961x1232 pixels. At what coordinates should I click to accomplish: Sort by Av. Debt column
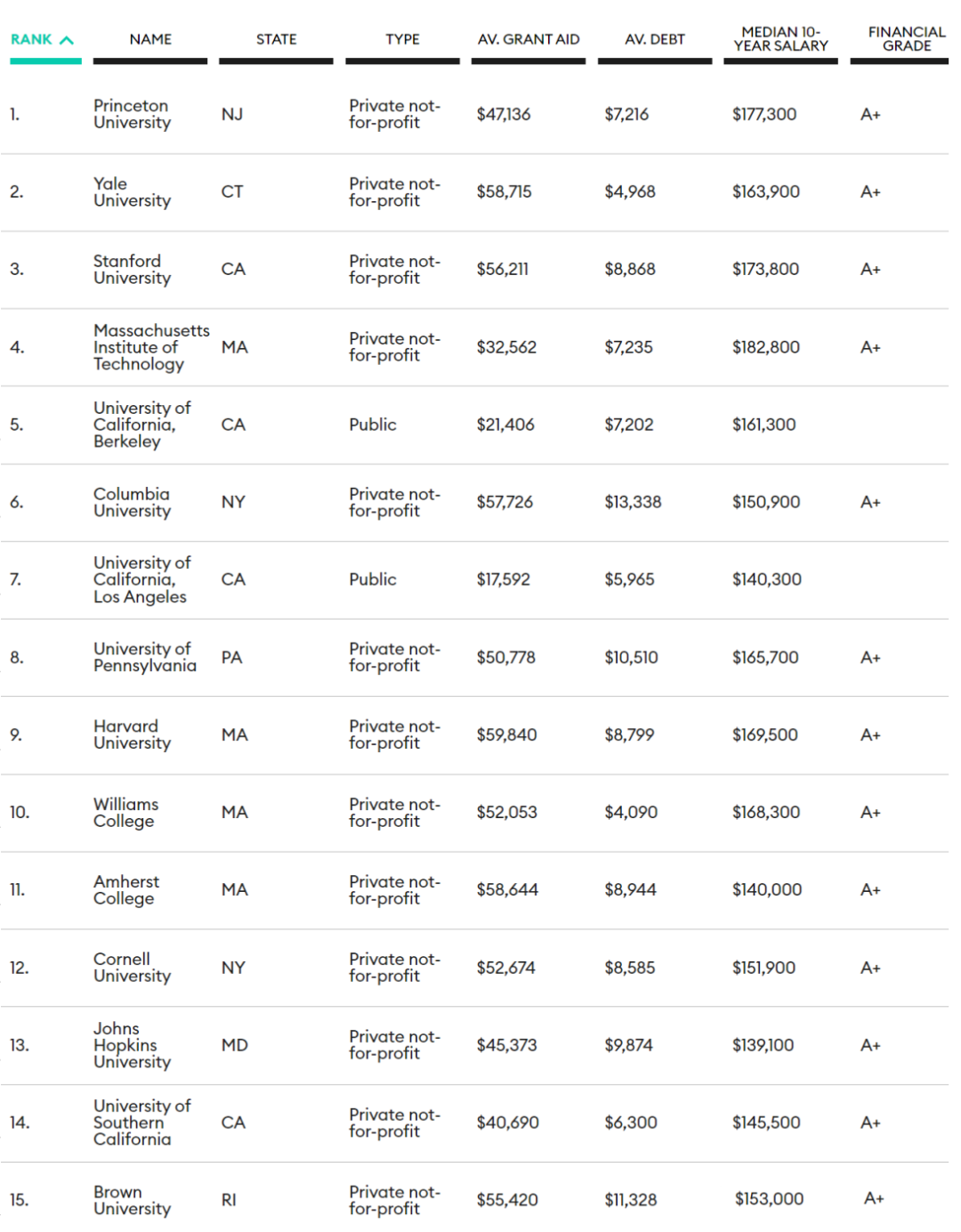tap(655, 39)
